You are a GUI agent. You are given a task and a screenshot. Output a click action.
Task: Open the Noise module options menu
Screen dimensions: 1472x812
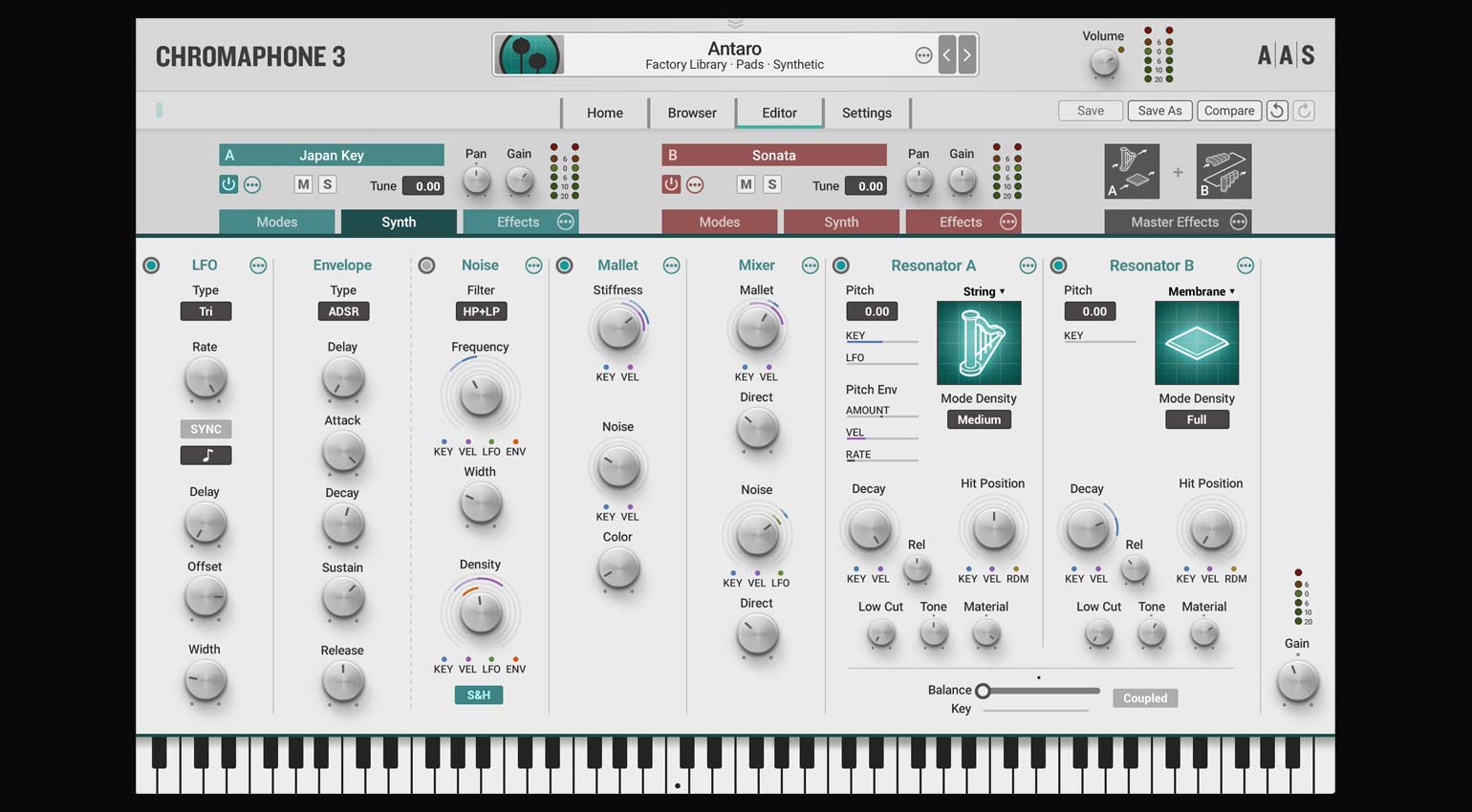pyautogui.click(x=533, y=266)
